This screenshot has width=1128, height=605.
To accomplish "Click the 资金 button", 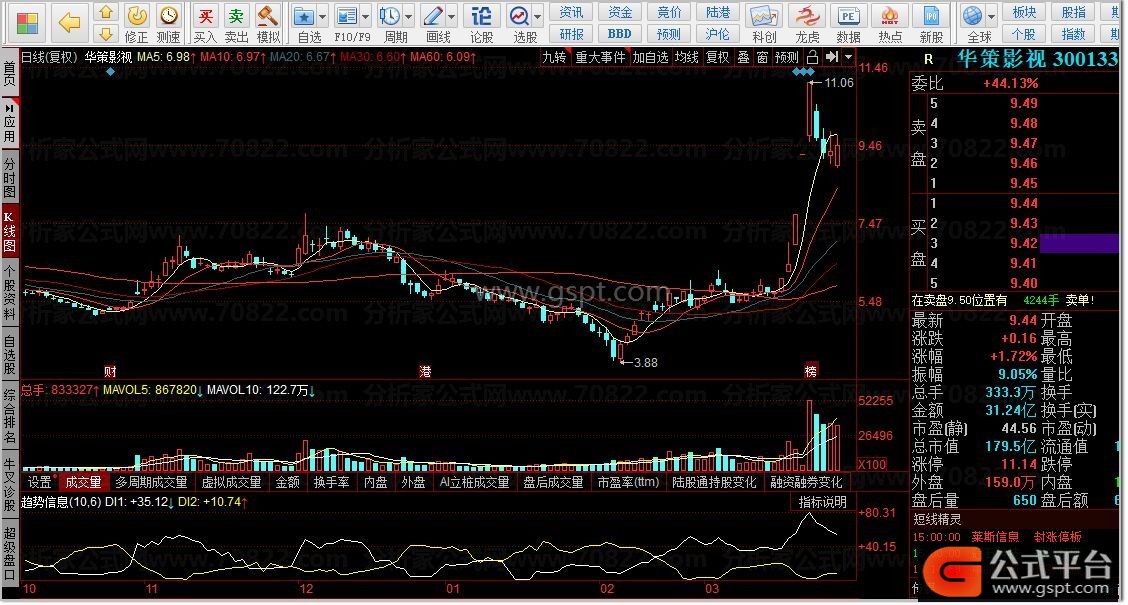I will click(620, 12).
